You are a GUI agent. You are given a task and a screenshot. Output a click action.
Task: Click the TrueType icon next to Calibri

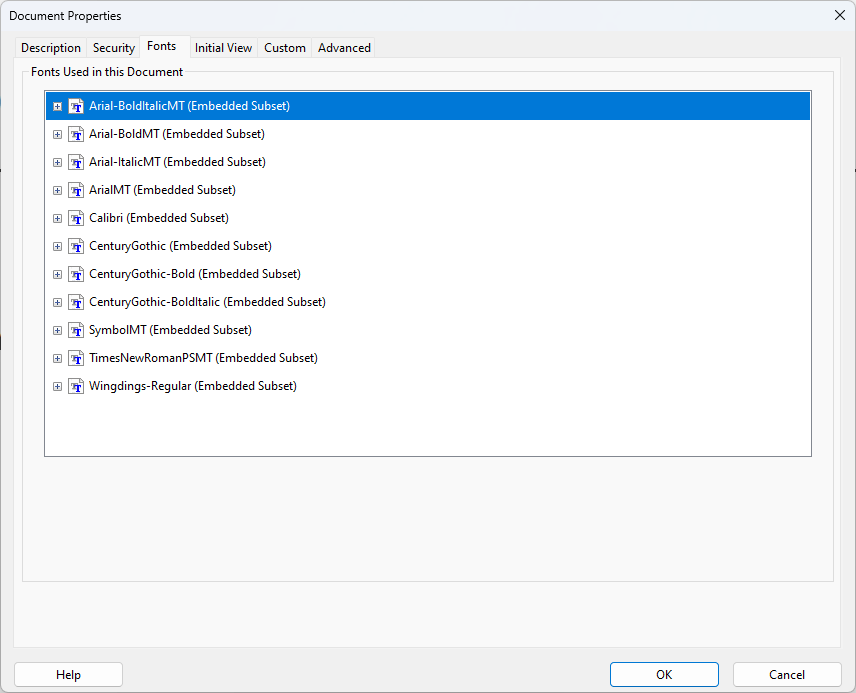tap(76, 218)
